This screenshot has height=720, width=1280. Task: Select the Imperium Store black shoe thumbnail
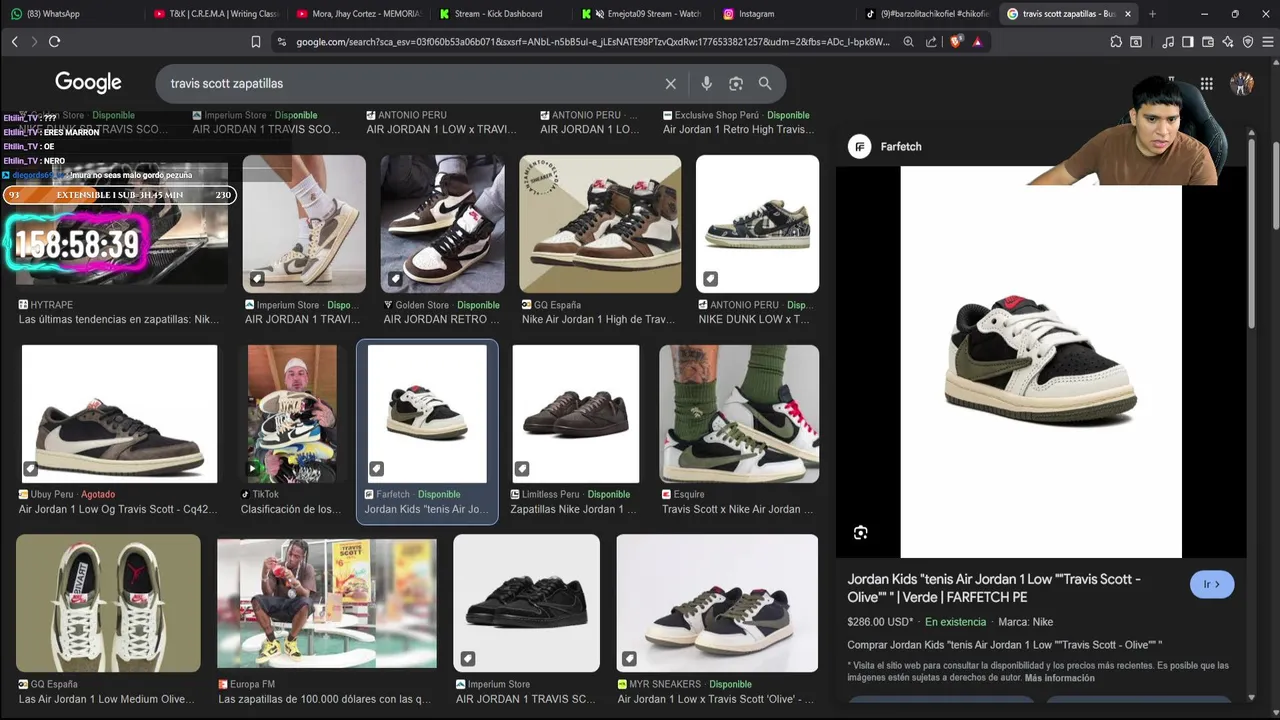click(x=526, y=603)
